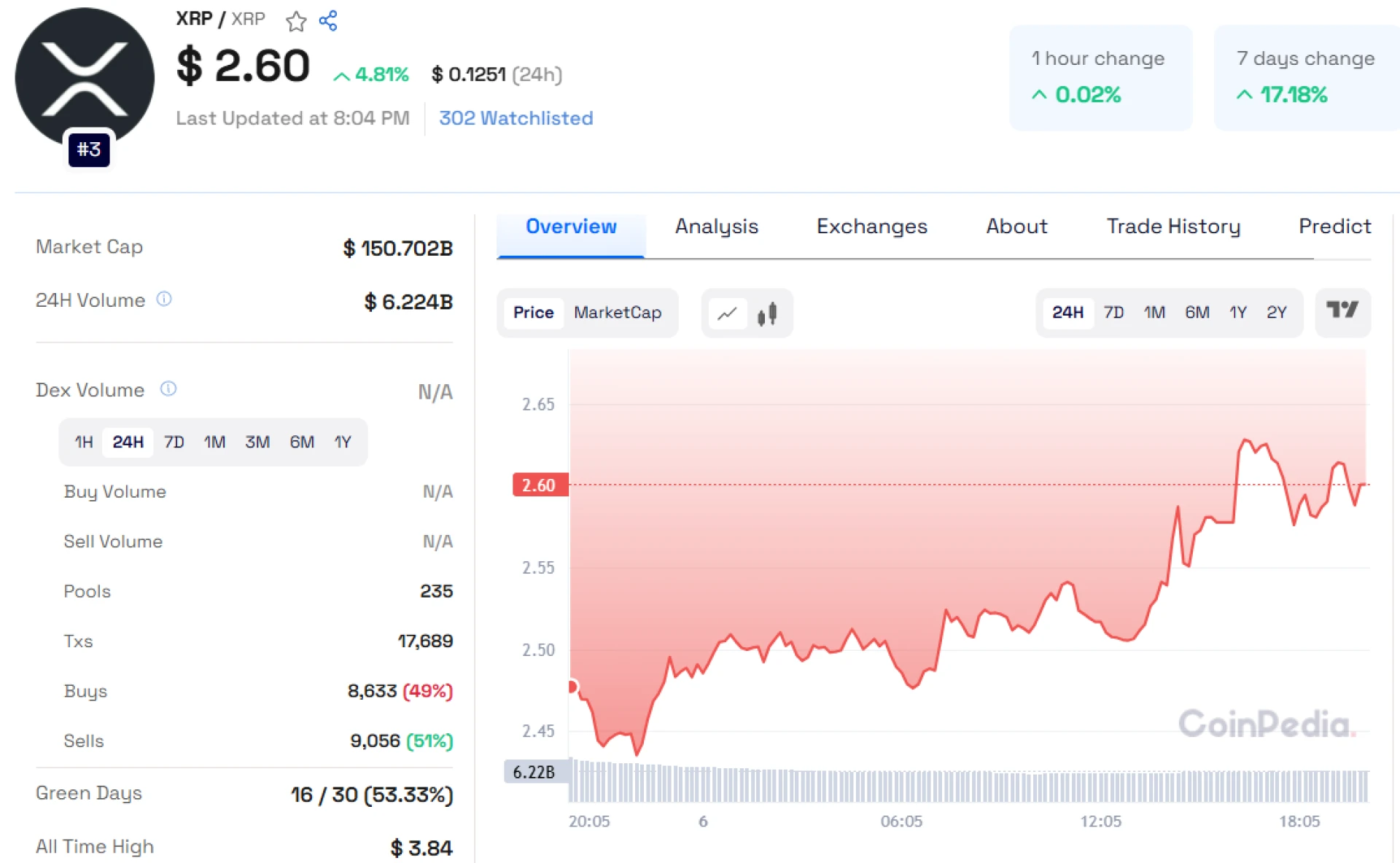Click the 2.60 current price marker
The width and height of the screenshot is (1400, 863).
tap(540, 485)
